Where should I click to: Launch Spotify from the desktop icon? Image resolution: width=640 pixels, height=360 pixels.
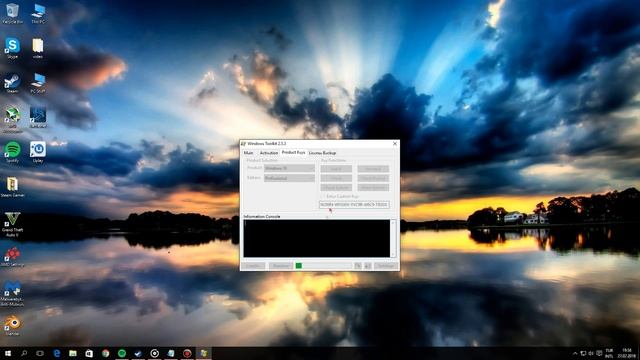(12, 152)
